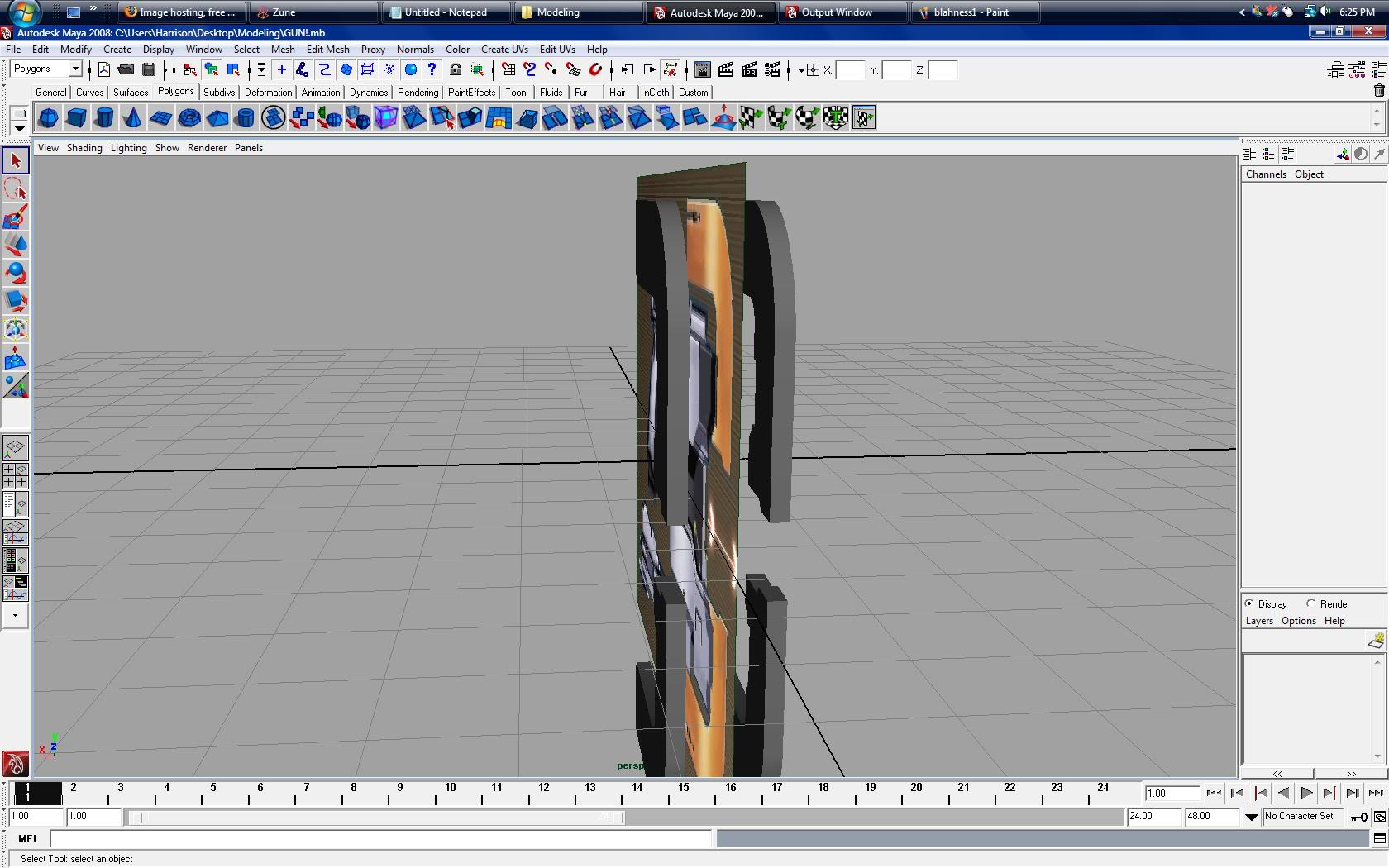Switch to single perspective view layout
1389x868 pixels.
[x=16, y=447]
